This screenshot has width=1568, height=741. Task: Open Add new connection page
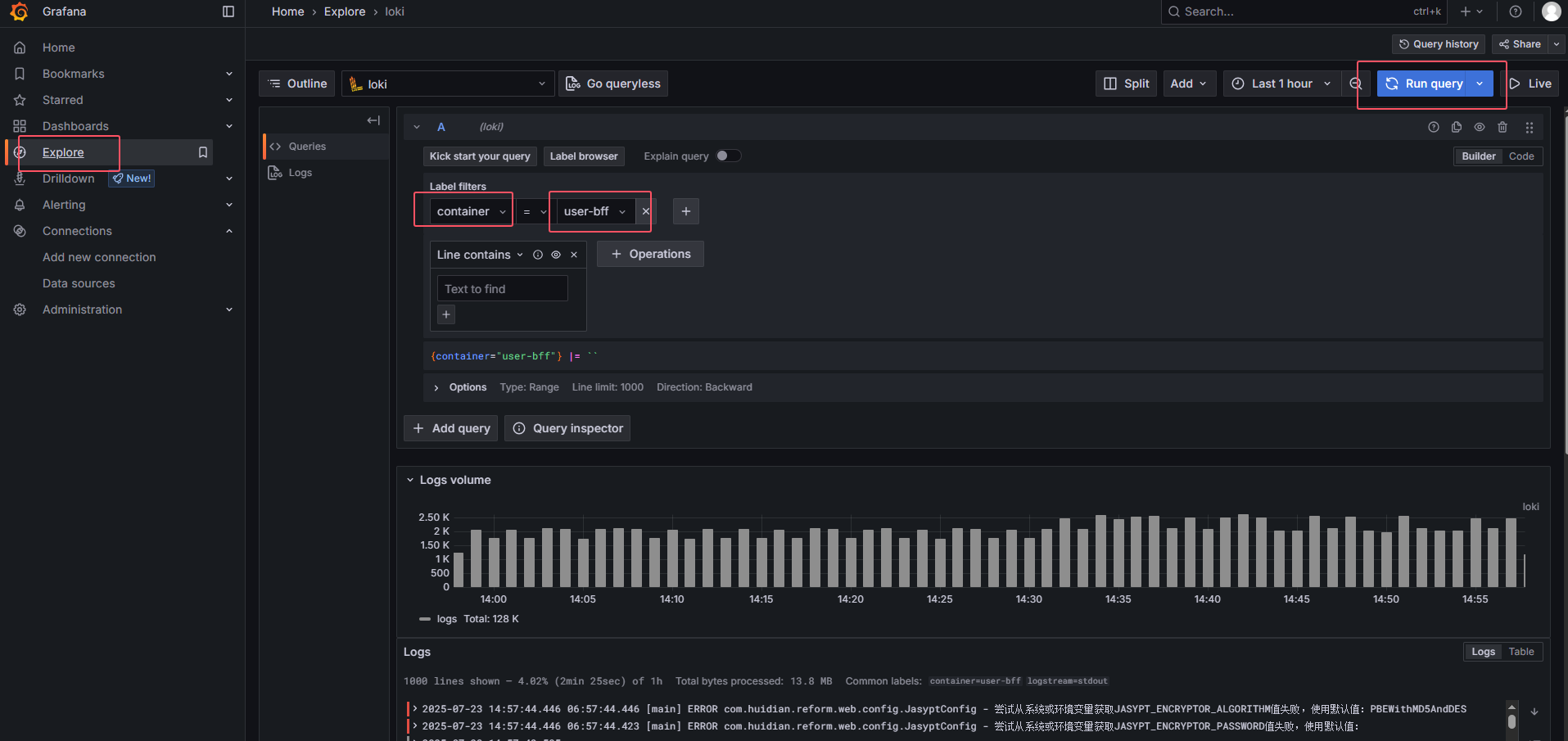[99, 257]
